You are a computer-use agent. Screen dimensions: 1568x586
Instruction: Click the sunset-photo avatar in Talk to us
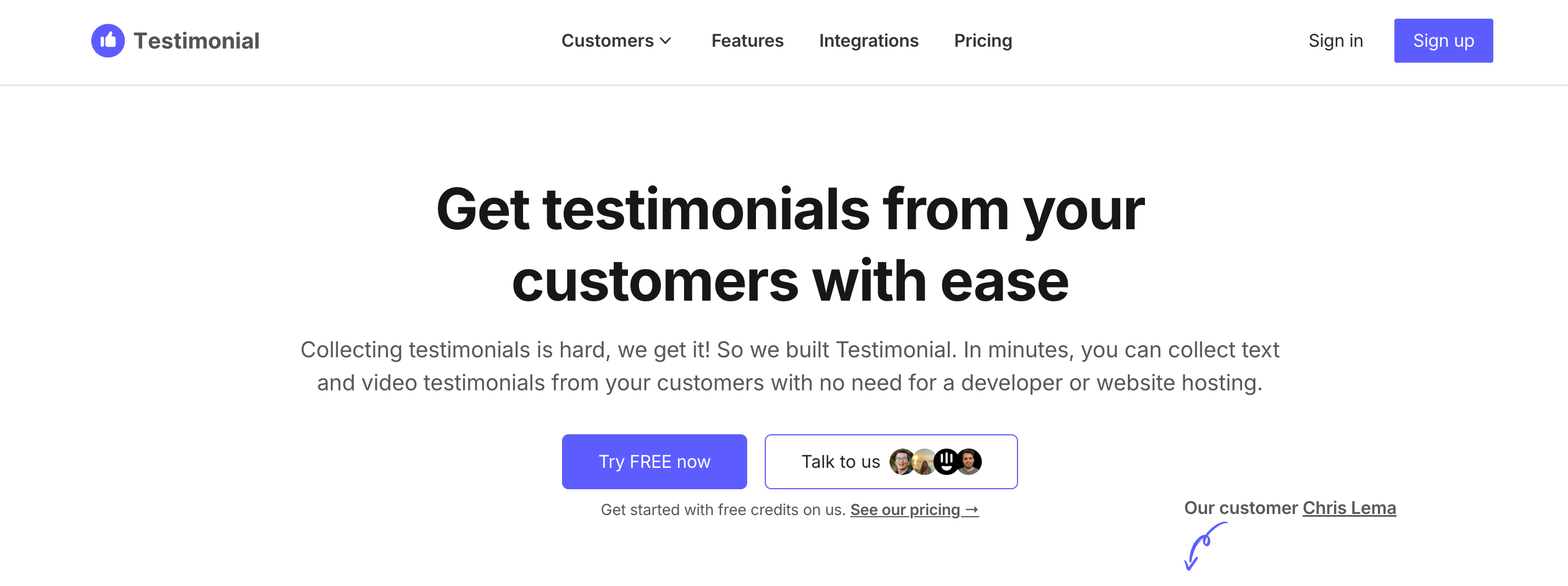click(925, 463)
